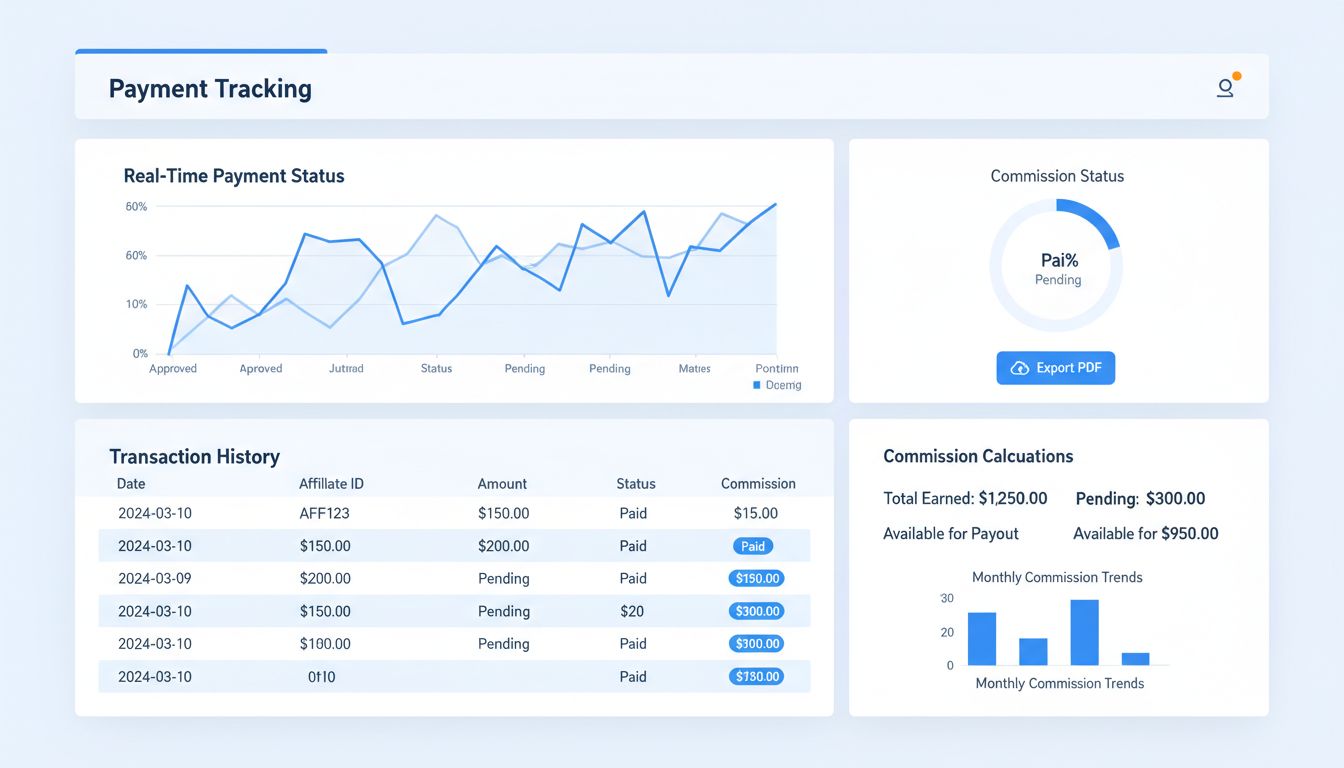Click the orange notification dot on profile icon
This screenshot has height=768, width=1344.
click(x=1236, y=75)
